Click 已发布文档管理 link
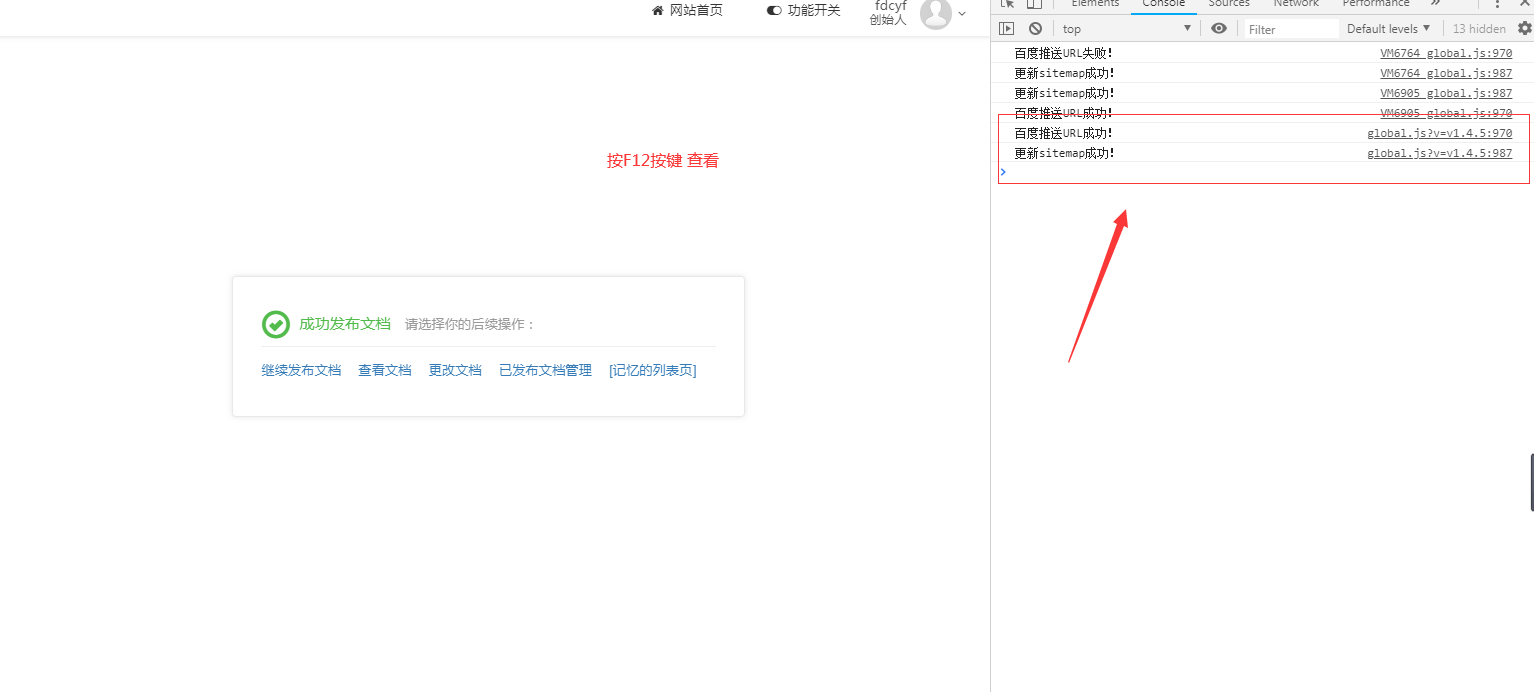The width and height of the screenshot is (1534, 692). pyautogui.click(x=545, y=370)
